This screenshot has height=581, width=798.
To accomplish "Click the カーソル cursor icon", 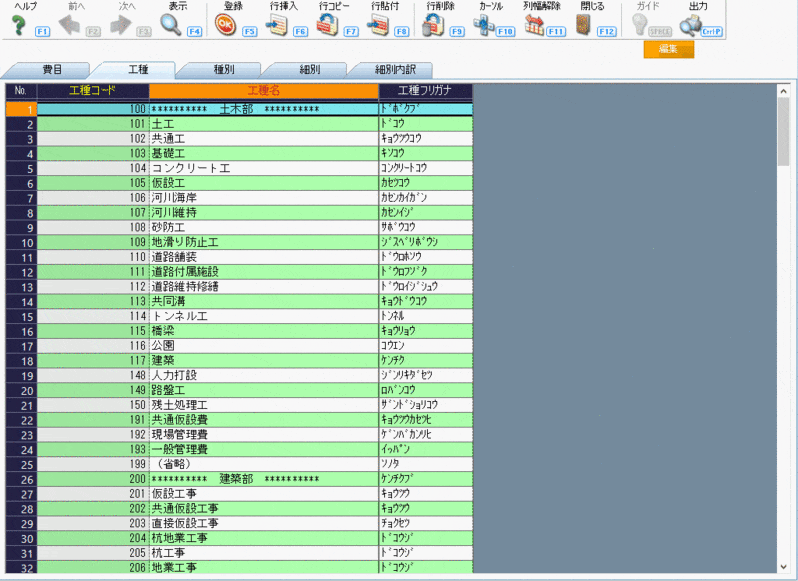I will click(x=483, y=25).
